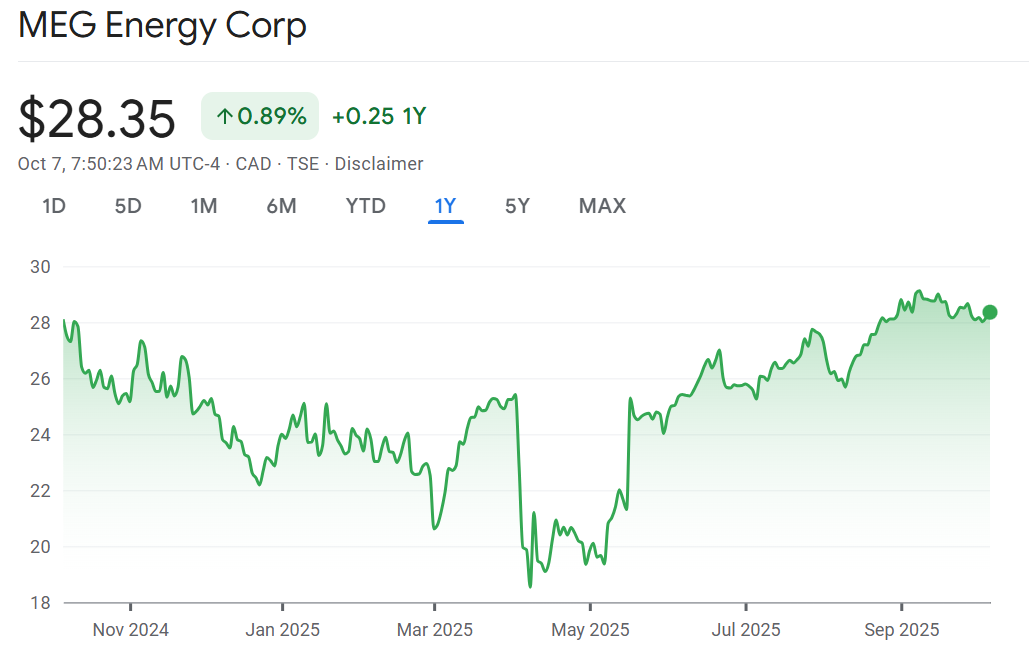Screen dimensions: 1029x657
Task: Select the 5D range tab
Action: [128, 206]
